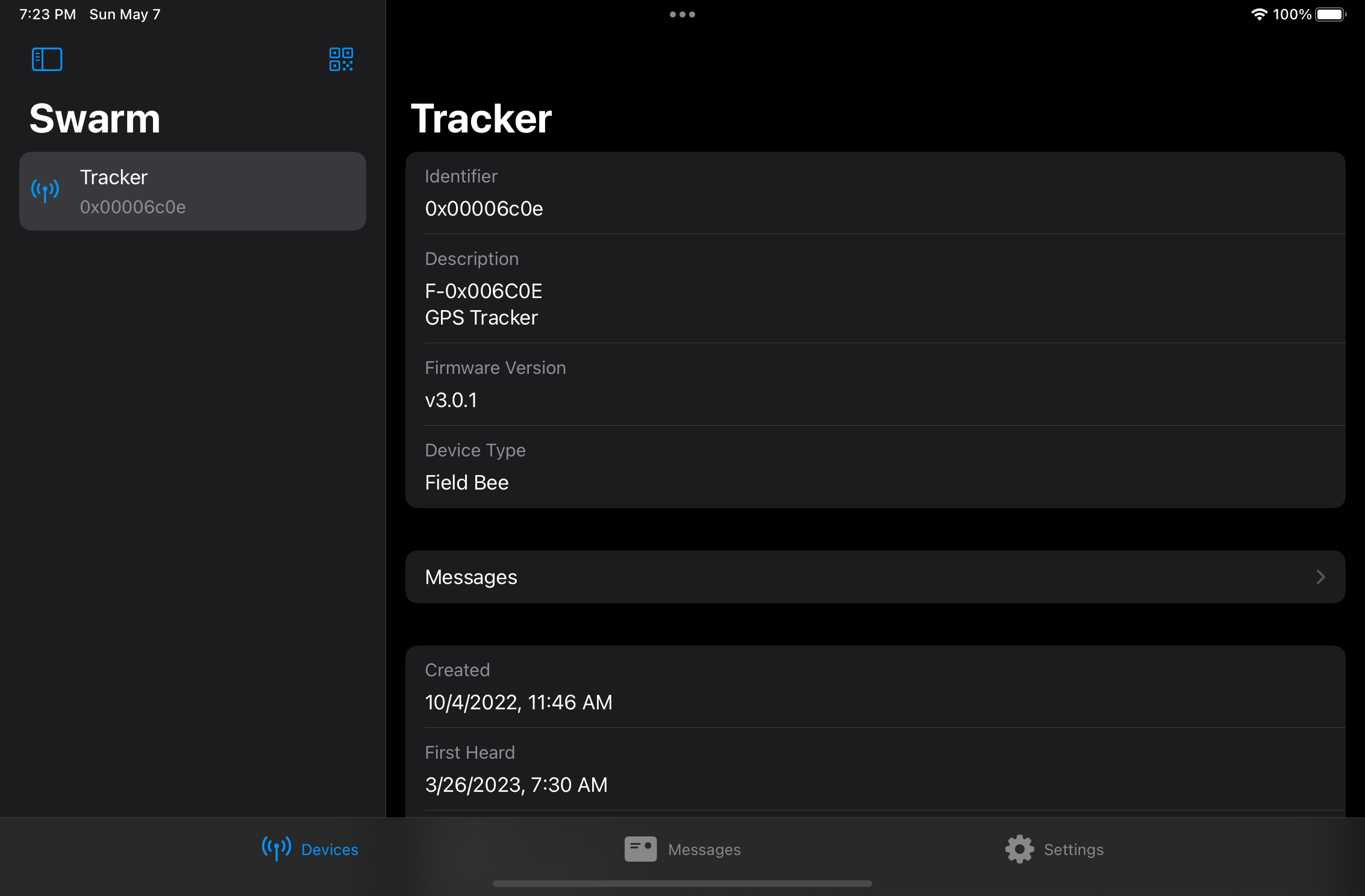Expand the Messages row chevron
The height and width of the screenshot is (896, 1365).
(1320, 577)
